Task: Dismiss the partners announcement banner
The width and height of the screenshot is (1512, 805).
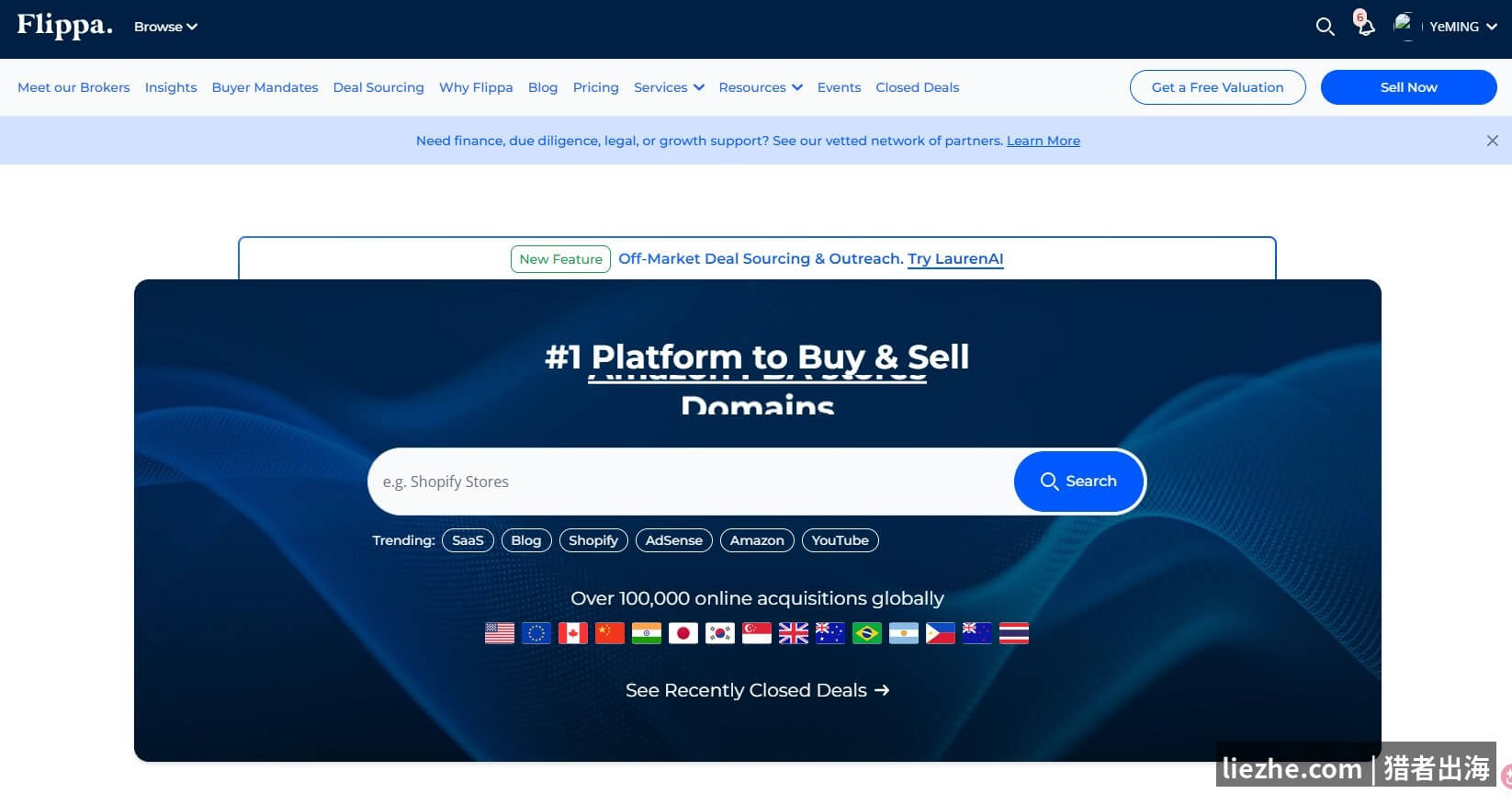Action: [1492, 141]
